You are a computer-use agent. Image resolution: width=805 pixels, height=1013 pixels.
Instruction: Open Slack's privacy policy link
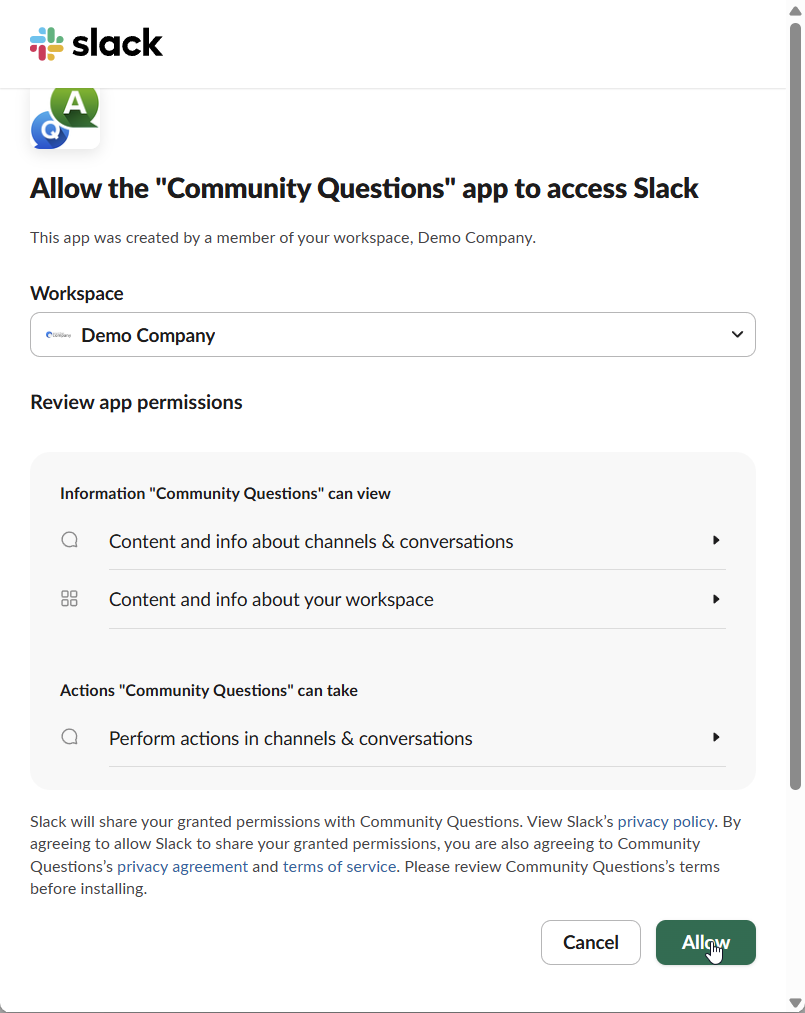pos(665,821)
